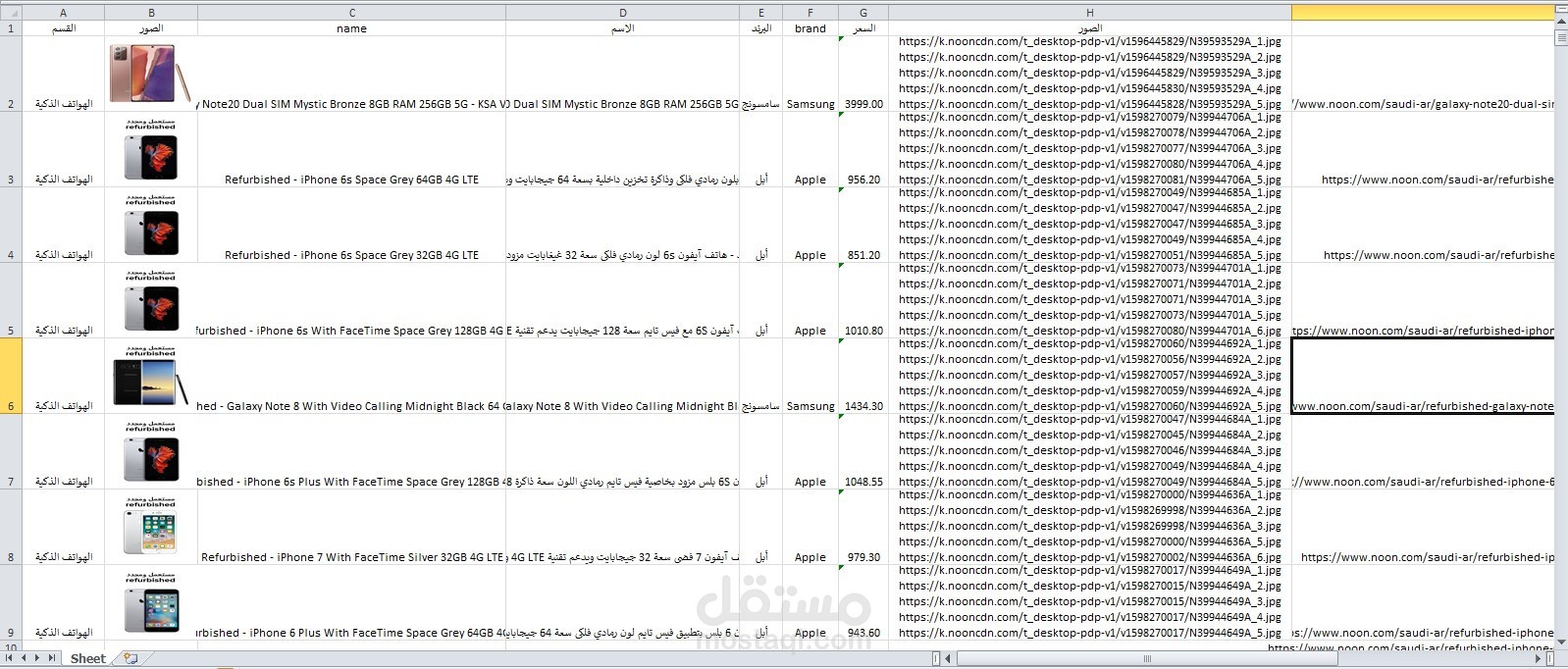This screenshot has width=1568, height=669.
Task: Jump to the first sheet tab arrow
Action: click(x=11, y=658)
